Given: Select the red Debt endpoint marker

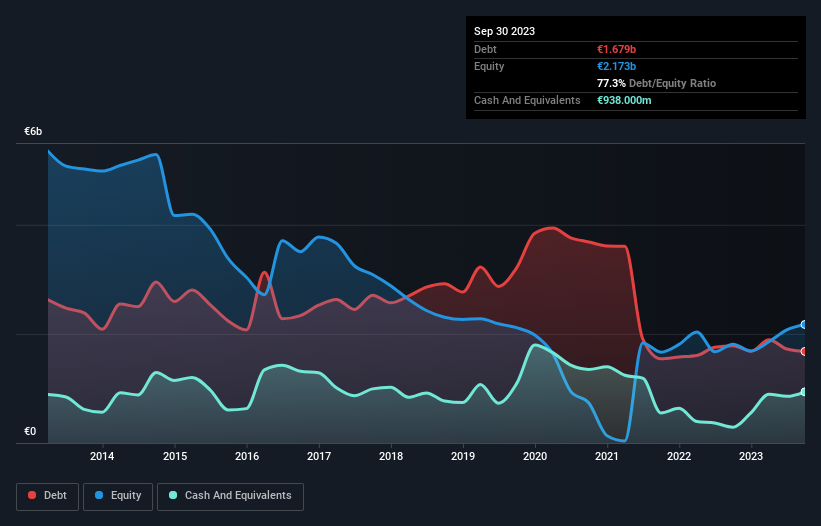Looking at the screenshot, I should click(x=804, y=351).
